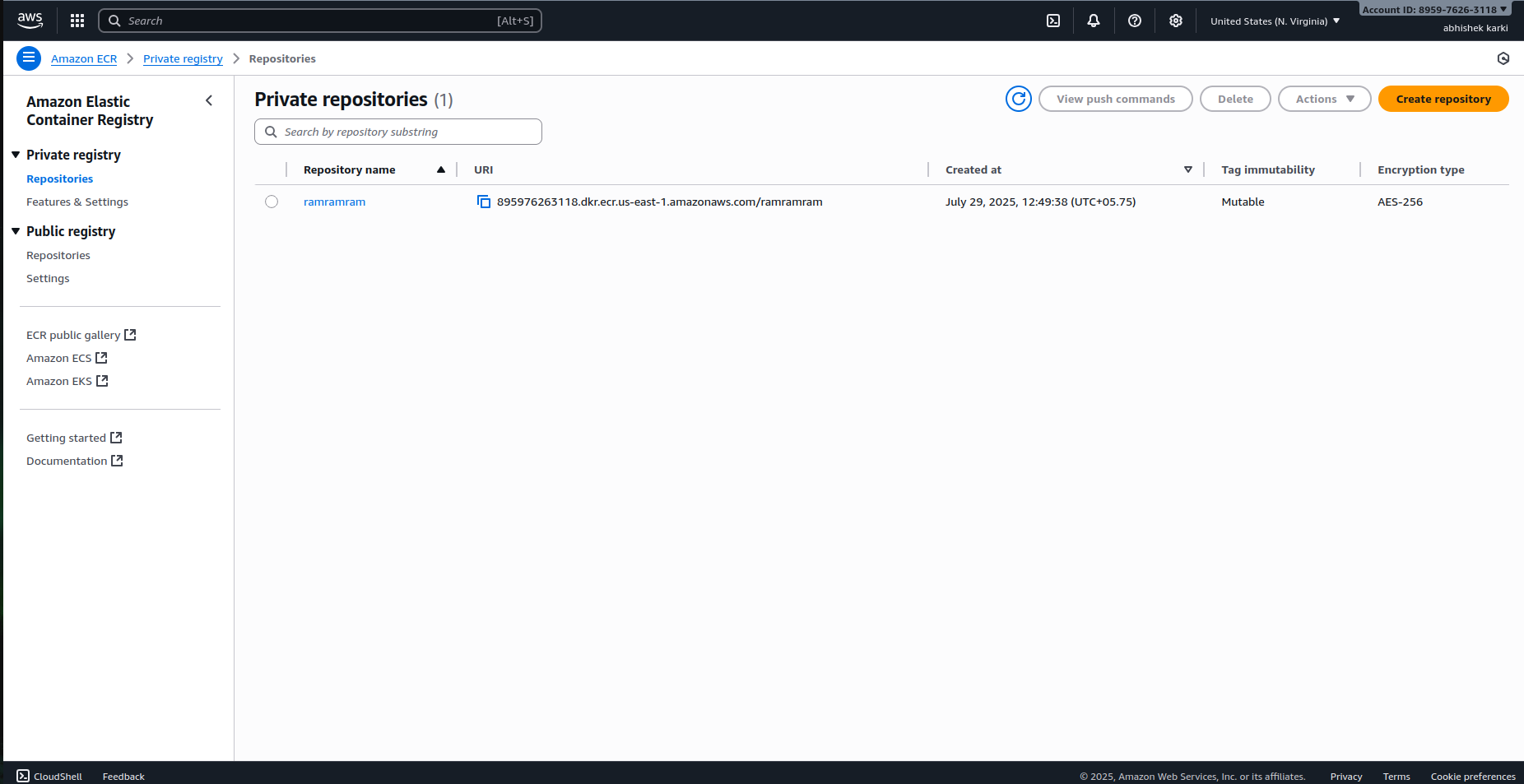Viewport: 1524px width, 784px height.
Task: Select the ramramram repository radio button
Action: (272, 202)
